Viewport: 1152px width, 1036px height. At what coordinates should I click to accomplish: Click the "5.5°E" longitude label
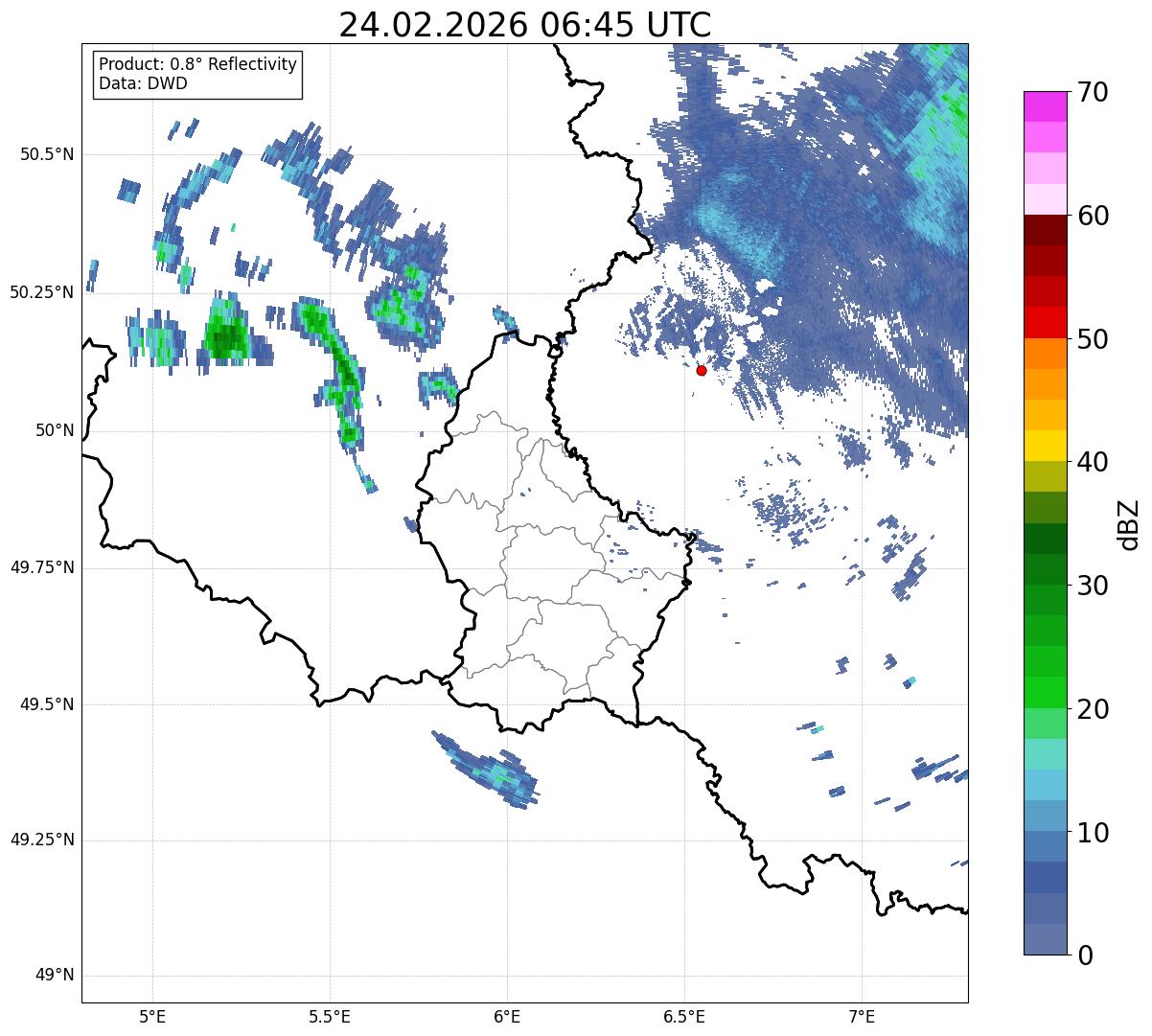(x=330, y=1018)
